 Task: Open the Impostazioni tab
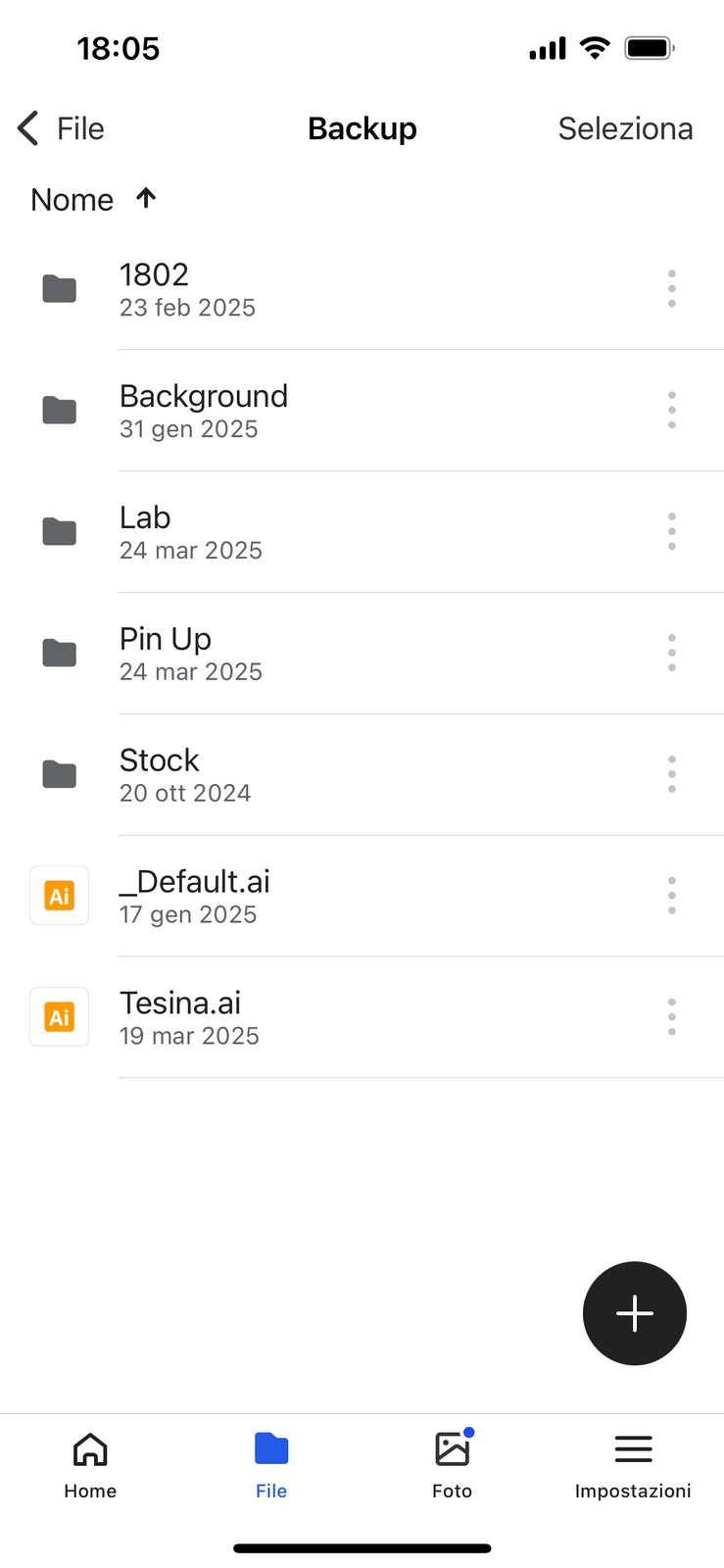pyautogui.click(x=633, y=1465)
